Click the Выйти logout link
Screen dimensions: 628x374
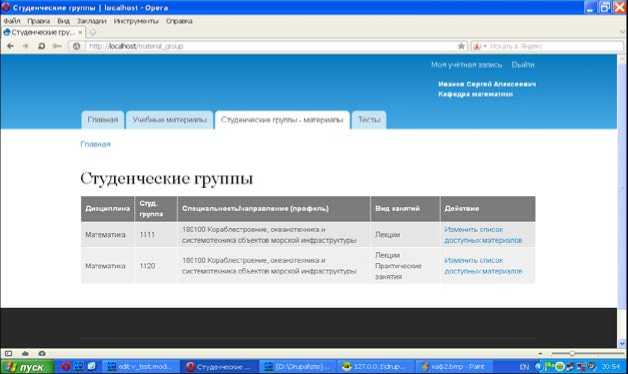(523, 65)
